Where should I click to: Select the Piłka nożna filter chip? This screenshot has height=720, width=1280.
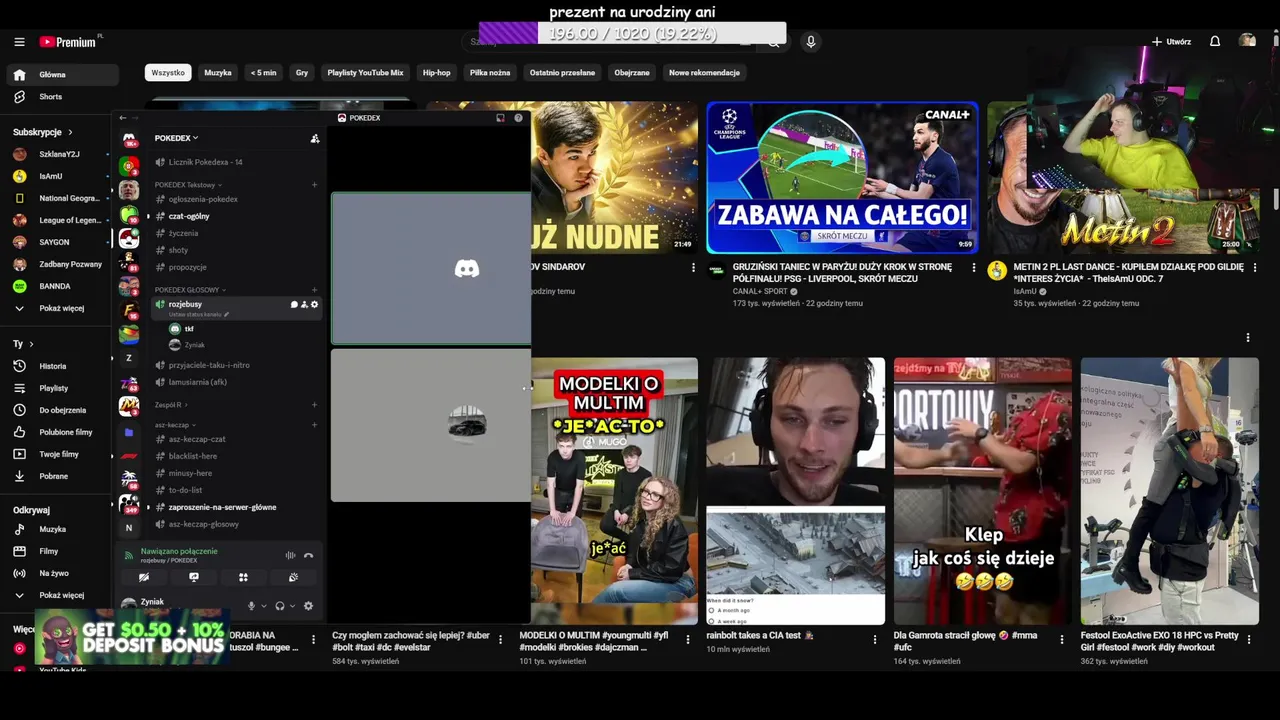point(490,73)
